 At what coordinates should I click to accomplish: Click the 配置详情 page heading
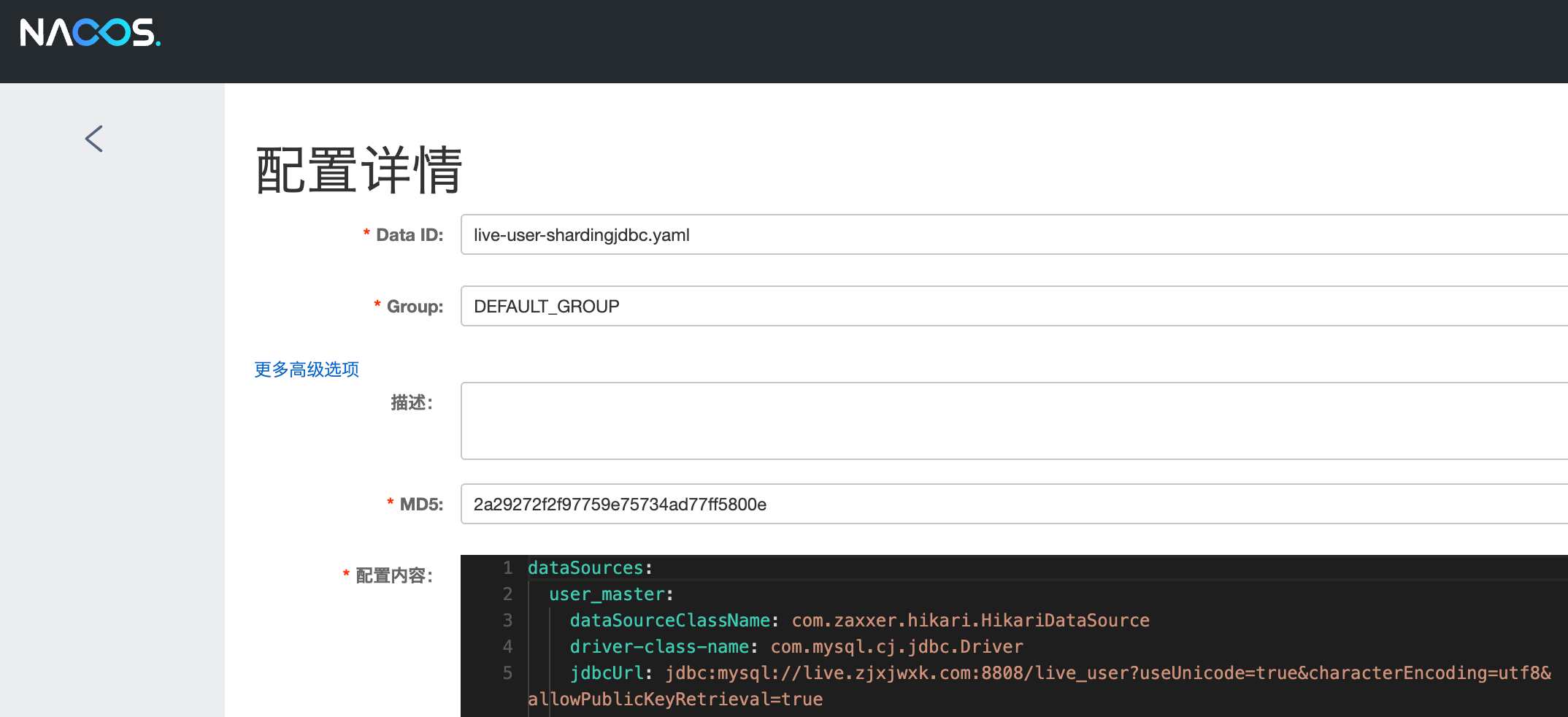click(358, 170)
